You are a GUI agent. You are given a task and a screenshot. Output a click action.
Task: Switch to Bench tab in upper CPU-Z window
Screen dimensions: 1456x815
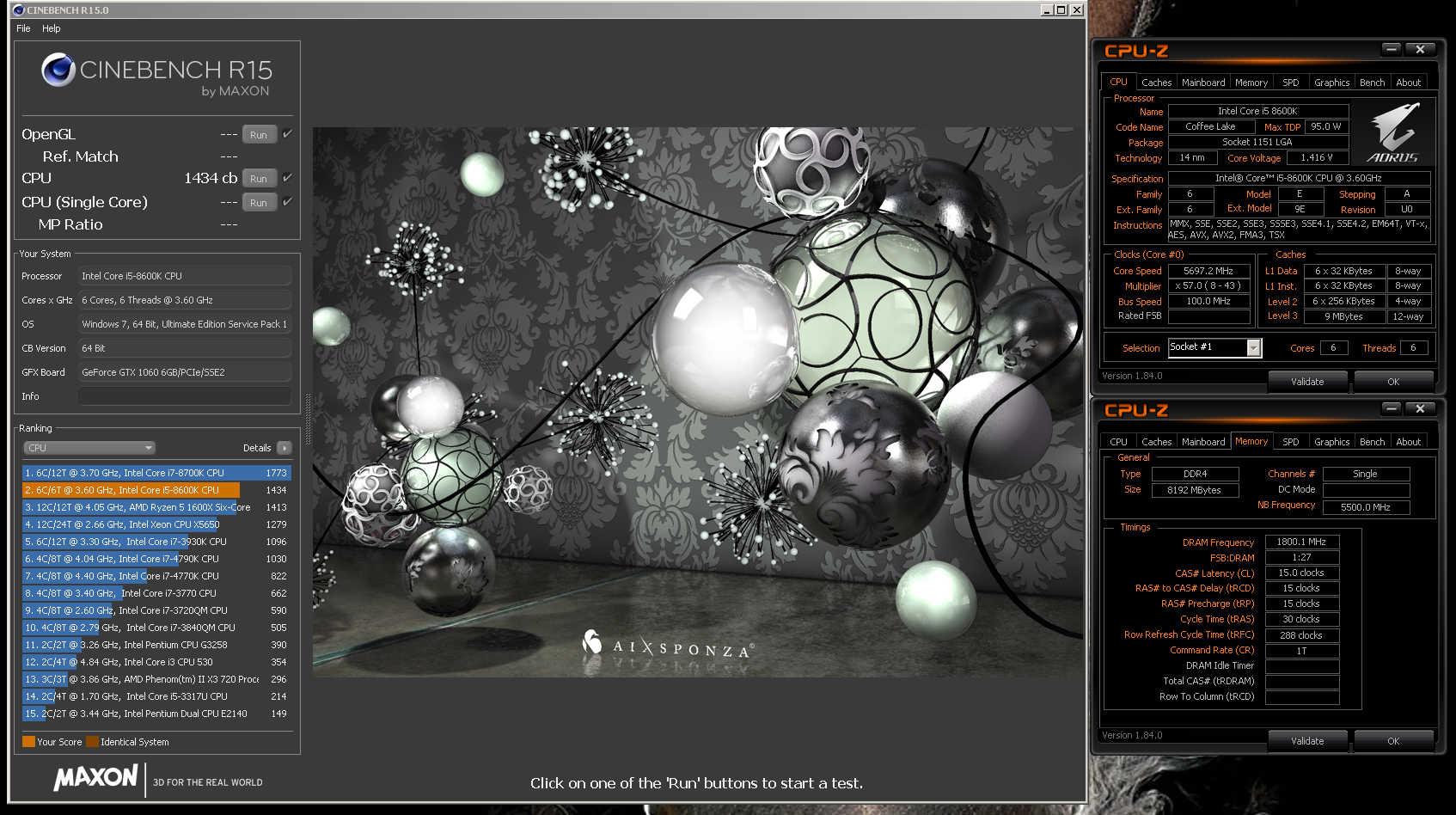(x=1372, y=83)
